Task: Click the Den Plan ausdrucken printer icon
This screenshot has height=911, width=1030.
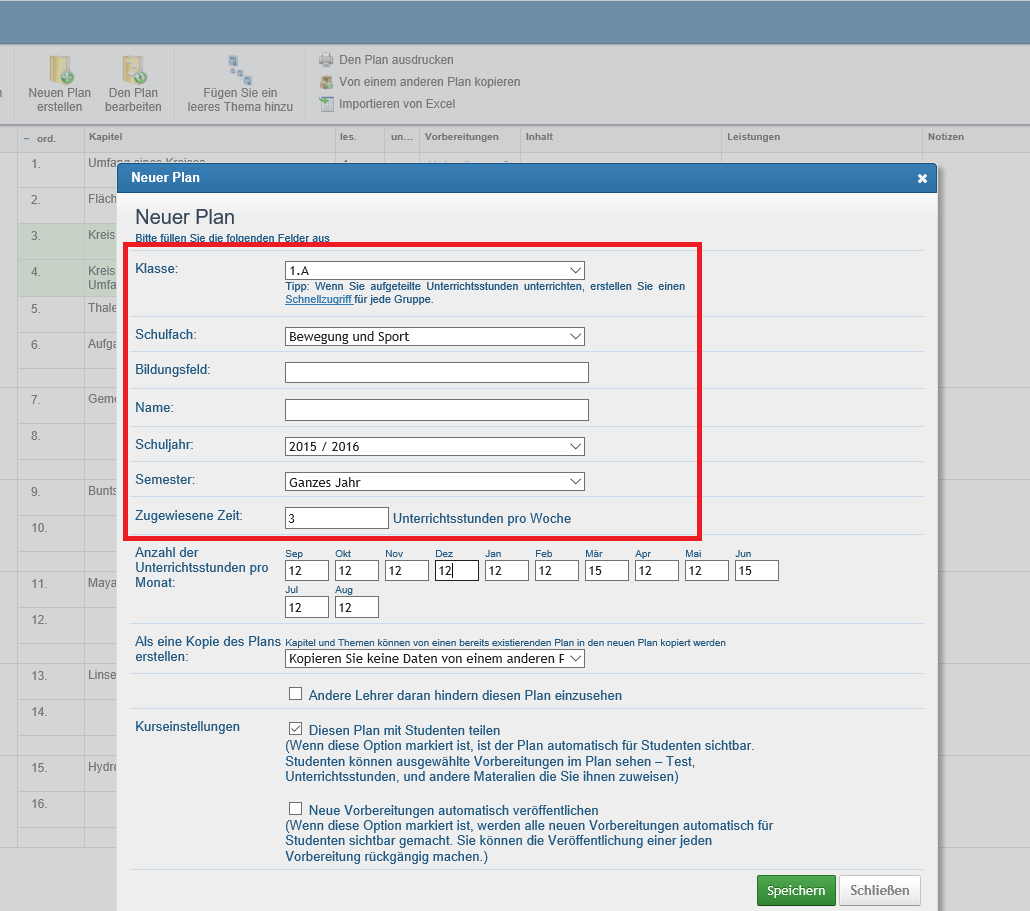Action: click(326, 60)
